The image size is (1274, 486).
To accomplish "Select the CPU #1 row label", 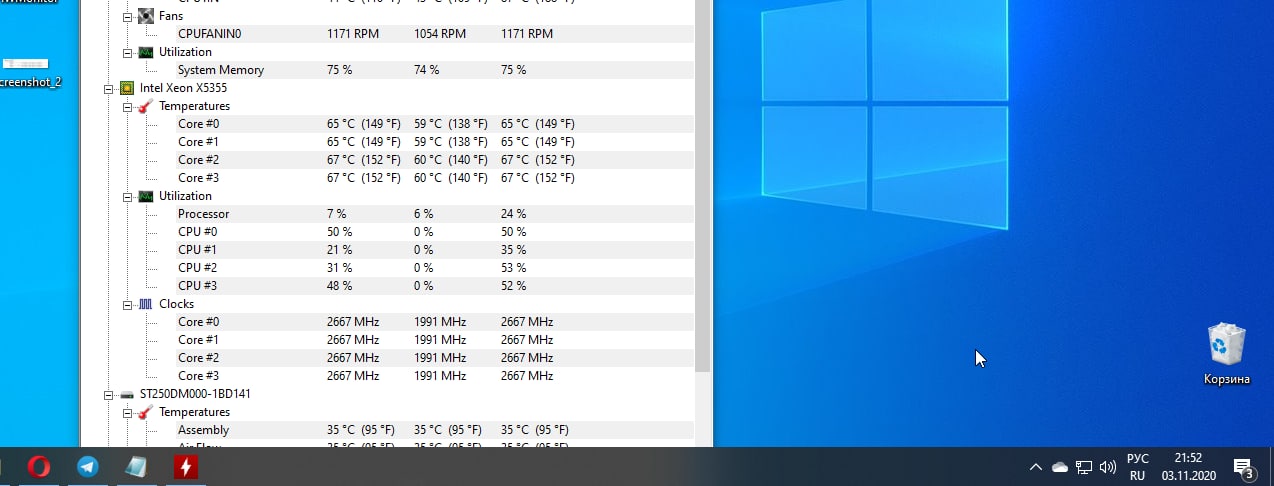I will pyautogui.click(x=197, y=250).
